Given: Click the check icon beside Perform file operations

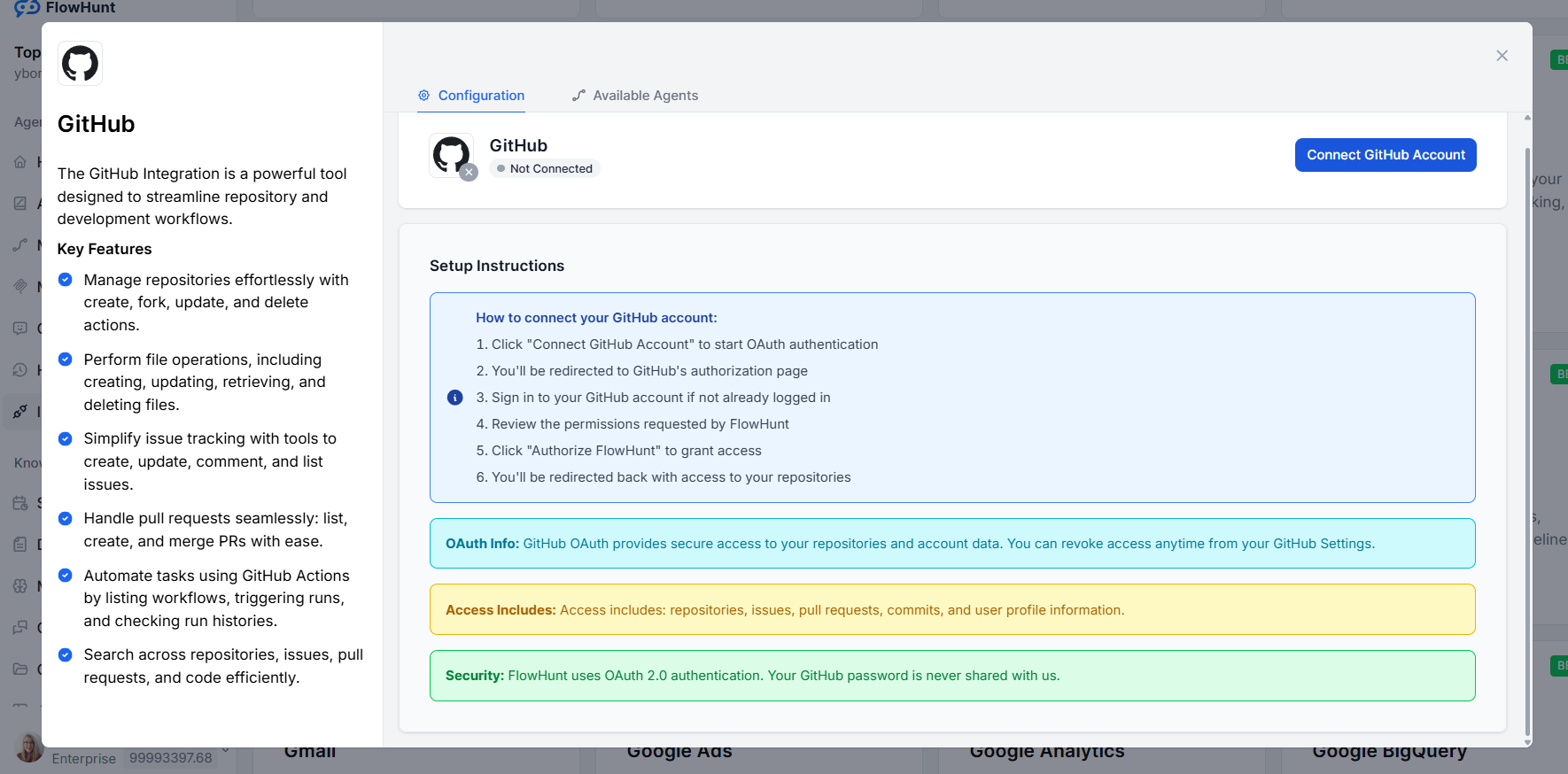Looking at the screenshot, I should point(66,360).
